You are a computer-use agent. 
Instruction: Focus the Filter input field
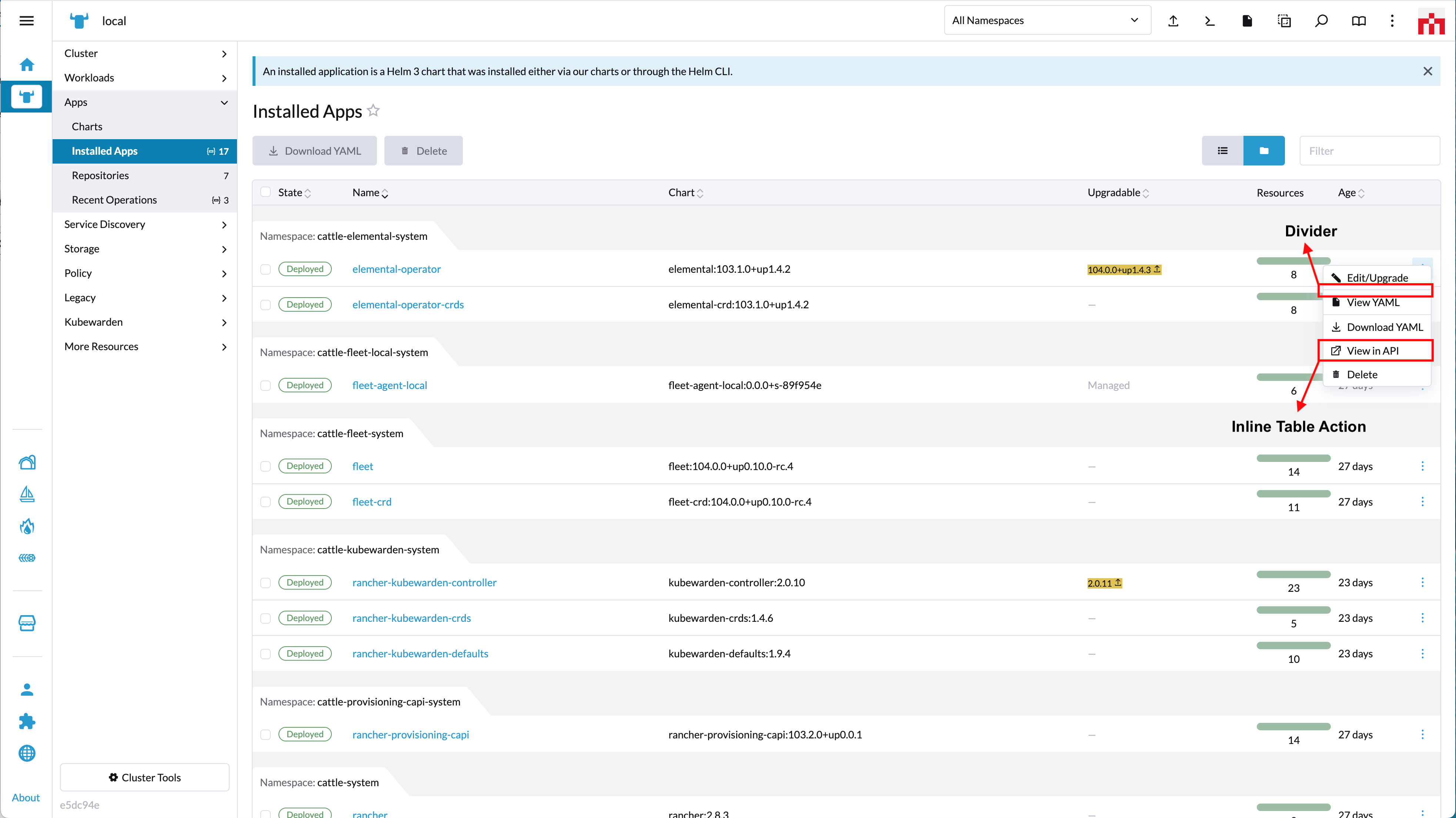(1369, 151)
